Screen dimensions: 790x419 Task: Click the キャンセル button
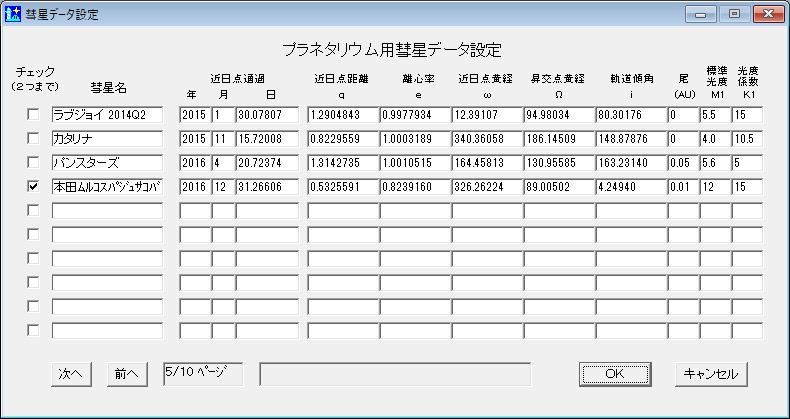click(x=711, y=373)
